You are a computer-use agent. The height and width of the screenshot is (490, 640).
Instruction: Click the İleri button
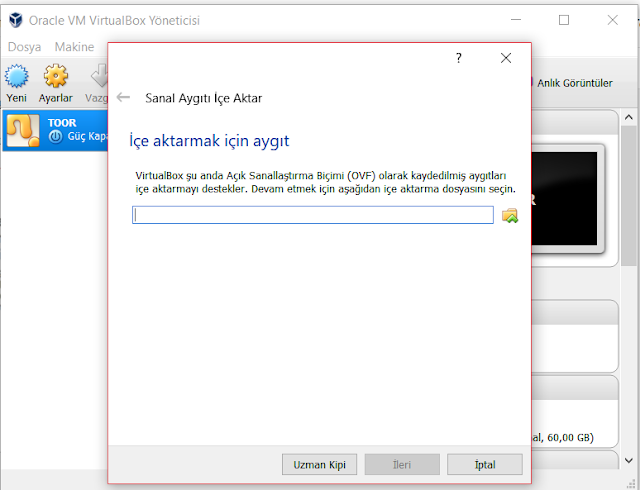[x=402, y=464]
